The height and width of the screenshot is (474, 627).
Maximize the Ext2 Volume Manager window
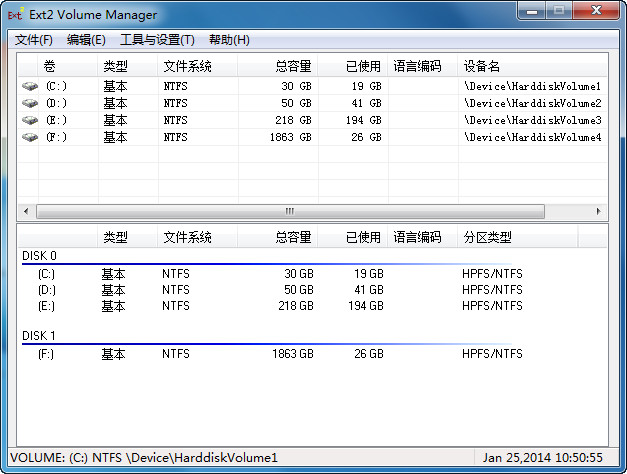click(559, 11)
